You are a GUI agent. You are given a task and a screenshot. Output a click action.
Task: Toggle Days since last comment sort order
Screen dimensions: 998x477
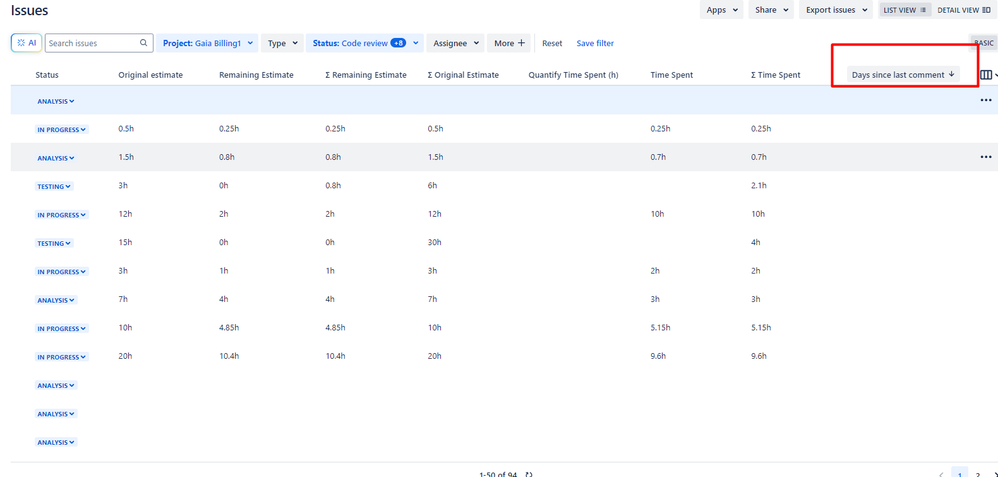click(x=903, y=75)
